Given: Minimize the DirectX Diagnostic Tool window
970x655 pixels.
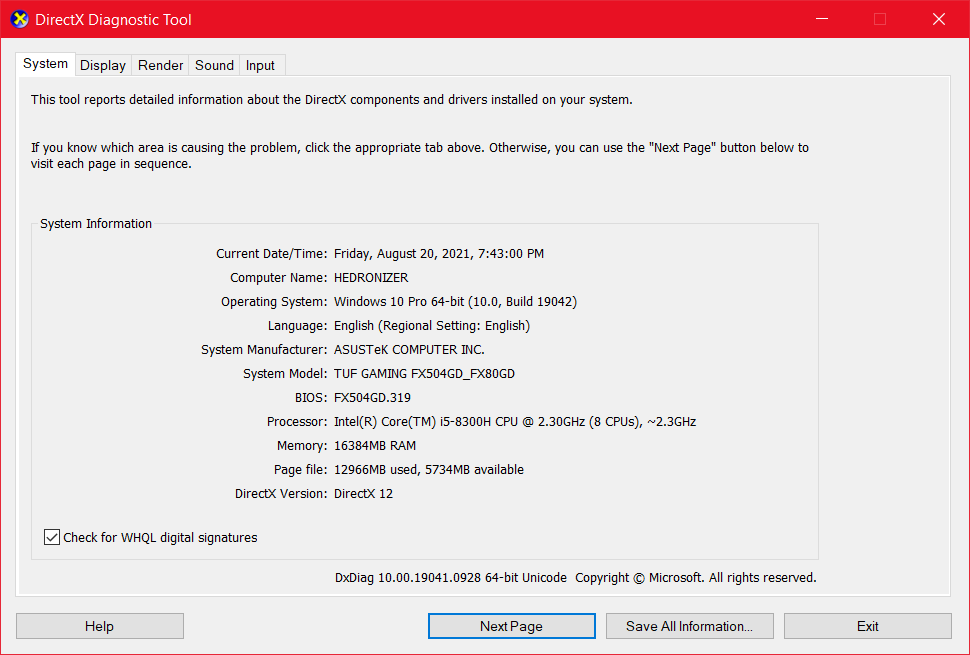Looking at the screenshot, I should tap(822, 19).
